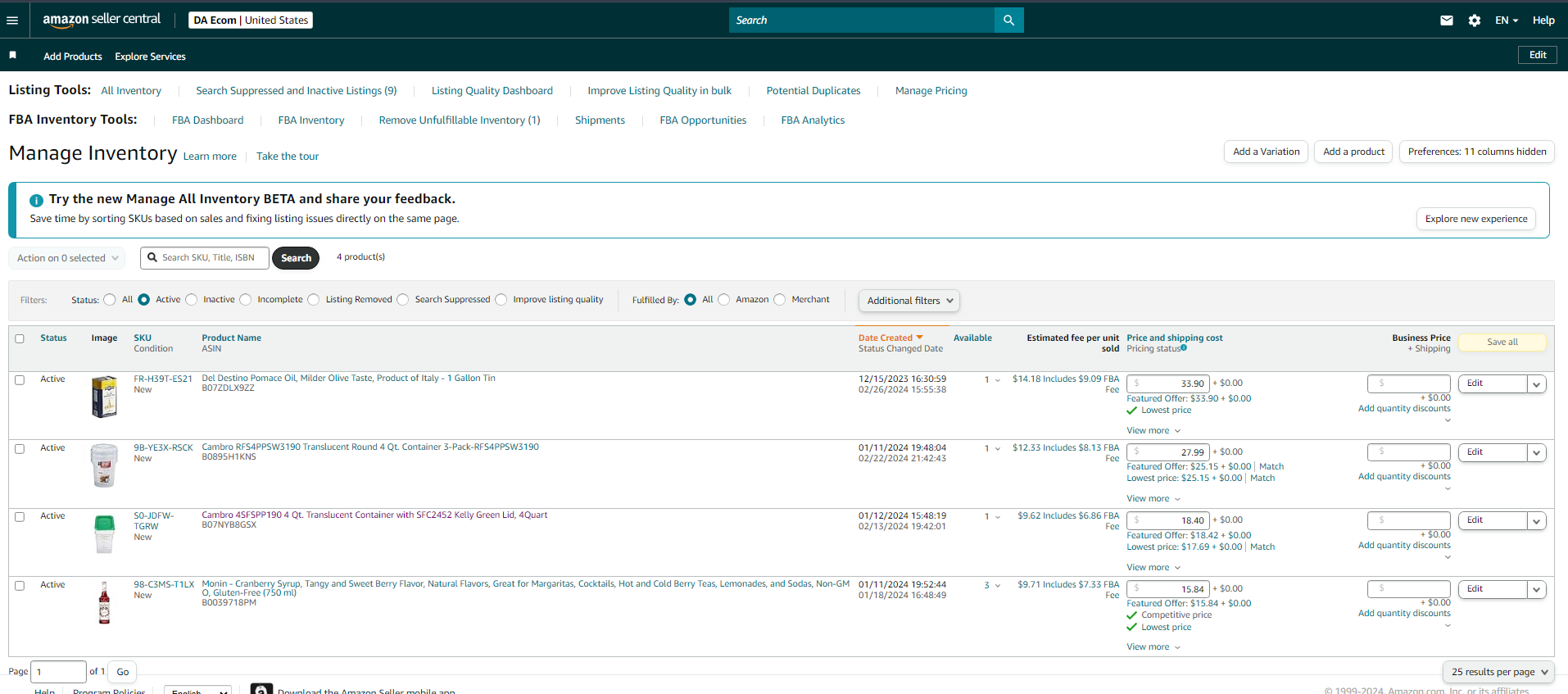This screenshot has height=694, width=1568.
Task: Open Edit dropdown arrow for Del Destino row
Action: pos(1537,383)
